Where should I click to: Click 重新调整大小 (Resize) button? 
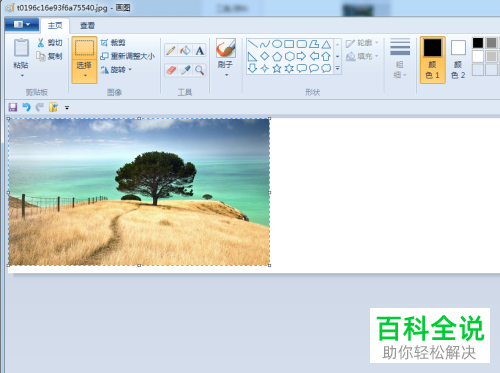point(128,56)
